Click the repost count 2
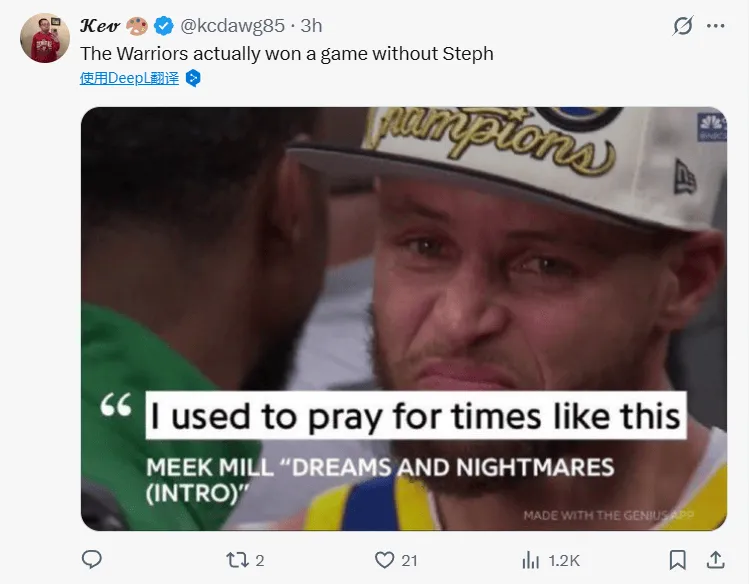This screenshot has height=584, width=749. (x=260, y=560)
